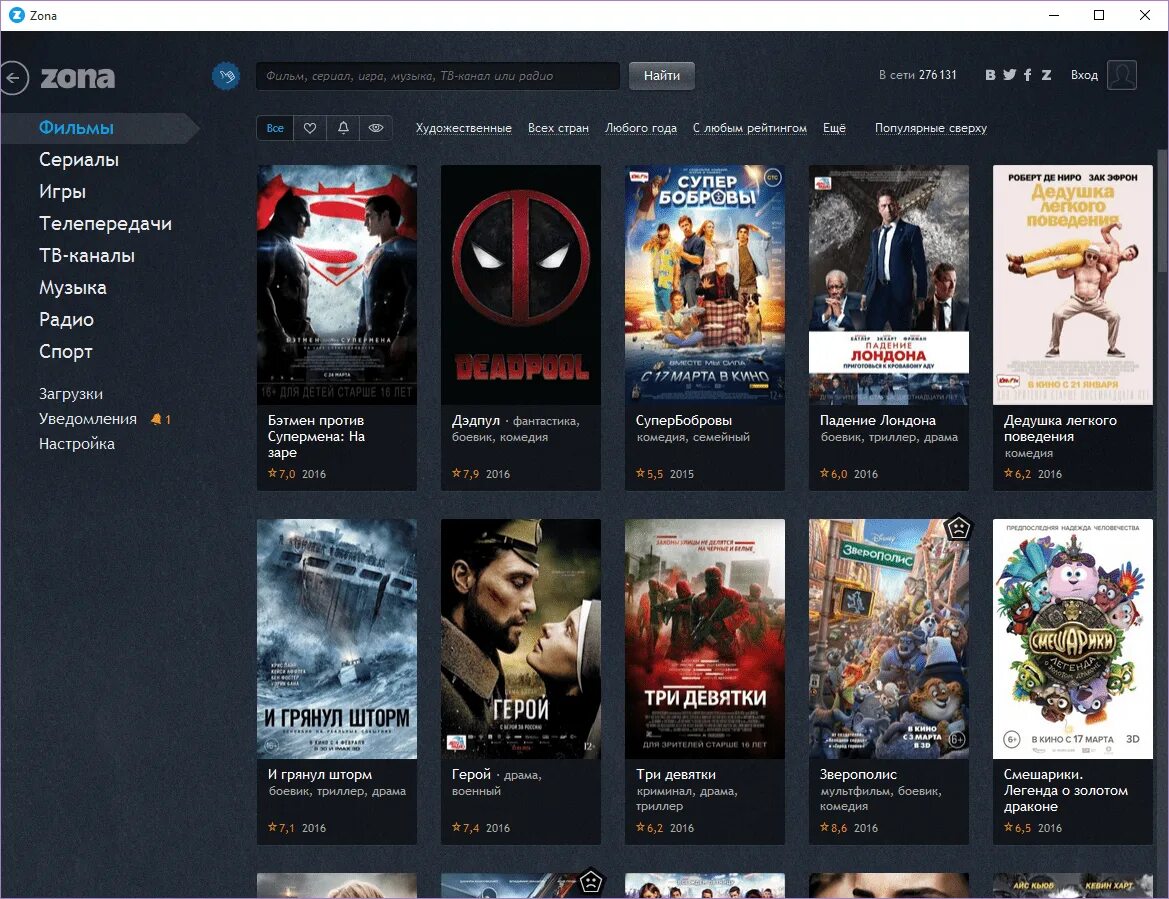Open Дедушка легкого поведения poster
1169x899 pixels.
[1073, 285]
